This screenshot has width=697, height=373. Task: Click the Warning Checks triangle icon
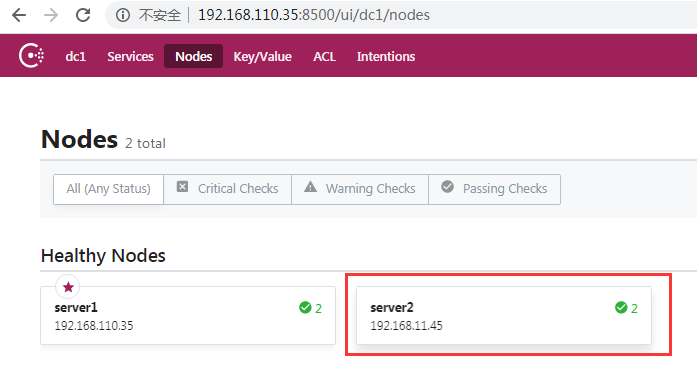[x=310, y=186]
